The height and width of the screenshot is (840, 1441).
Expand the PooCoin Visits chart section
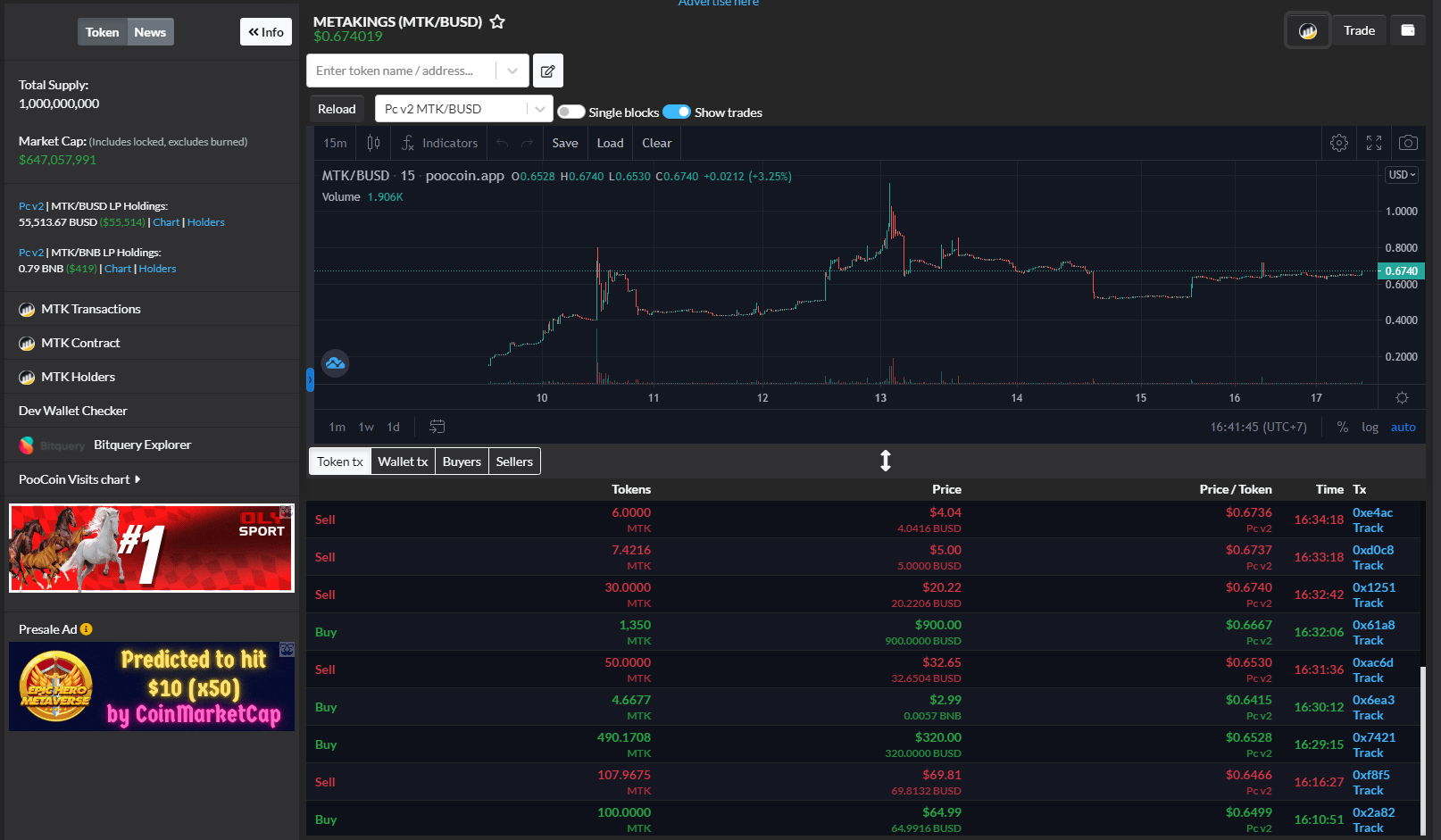79,479
